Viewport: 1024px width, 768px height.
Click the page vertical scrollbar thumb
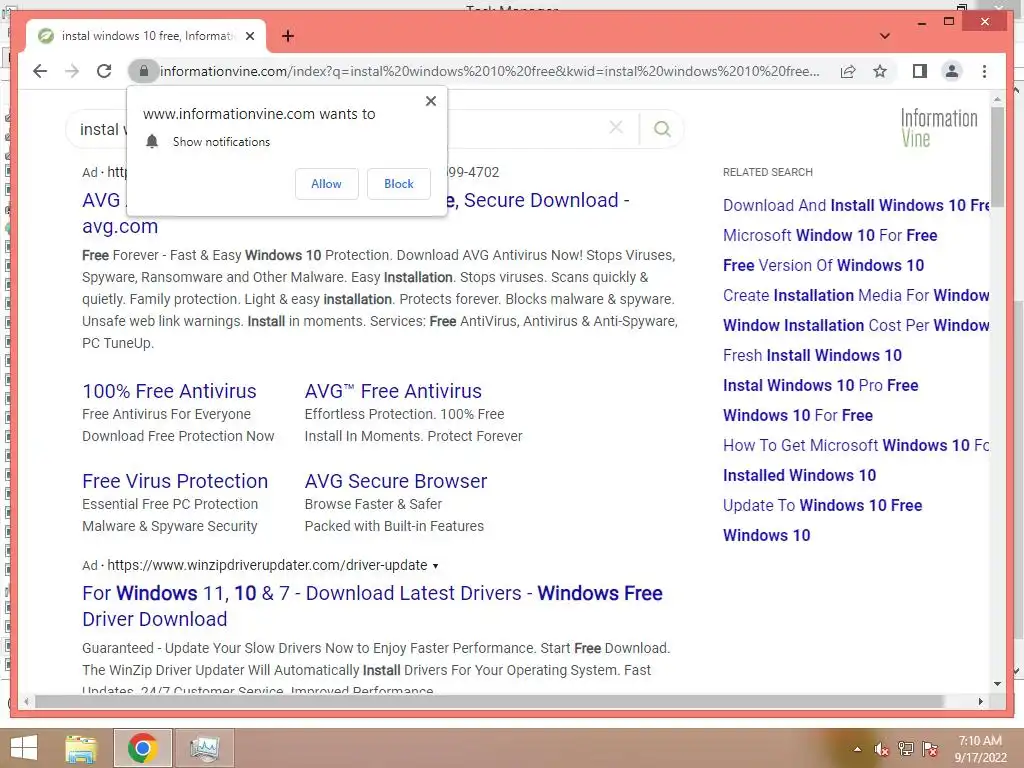point(997,157)
